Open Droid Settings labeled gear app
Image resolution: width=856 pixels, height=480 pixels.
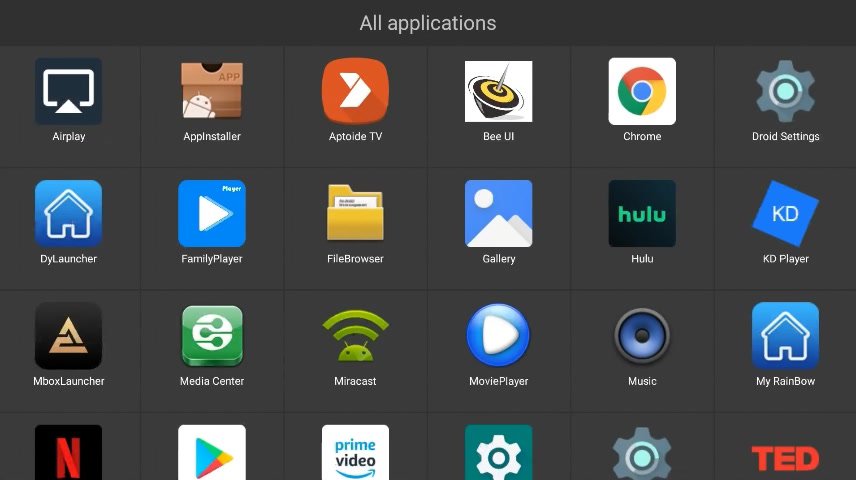pyautogui.click(x=786, y=92)
